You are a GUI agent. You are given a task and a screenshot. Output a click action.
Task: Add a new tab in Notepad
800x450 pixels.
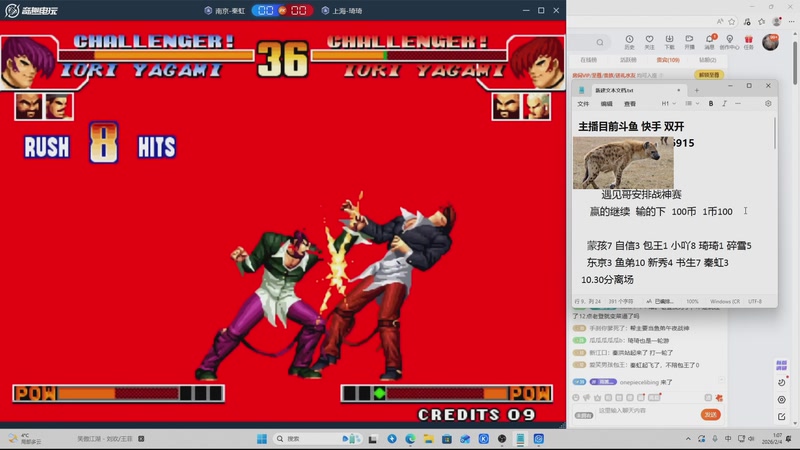click(697, 90)
